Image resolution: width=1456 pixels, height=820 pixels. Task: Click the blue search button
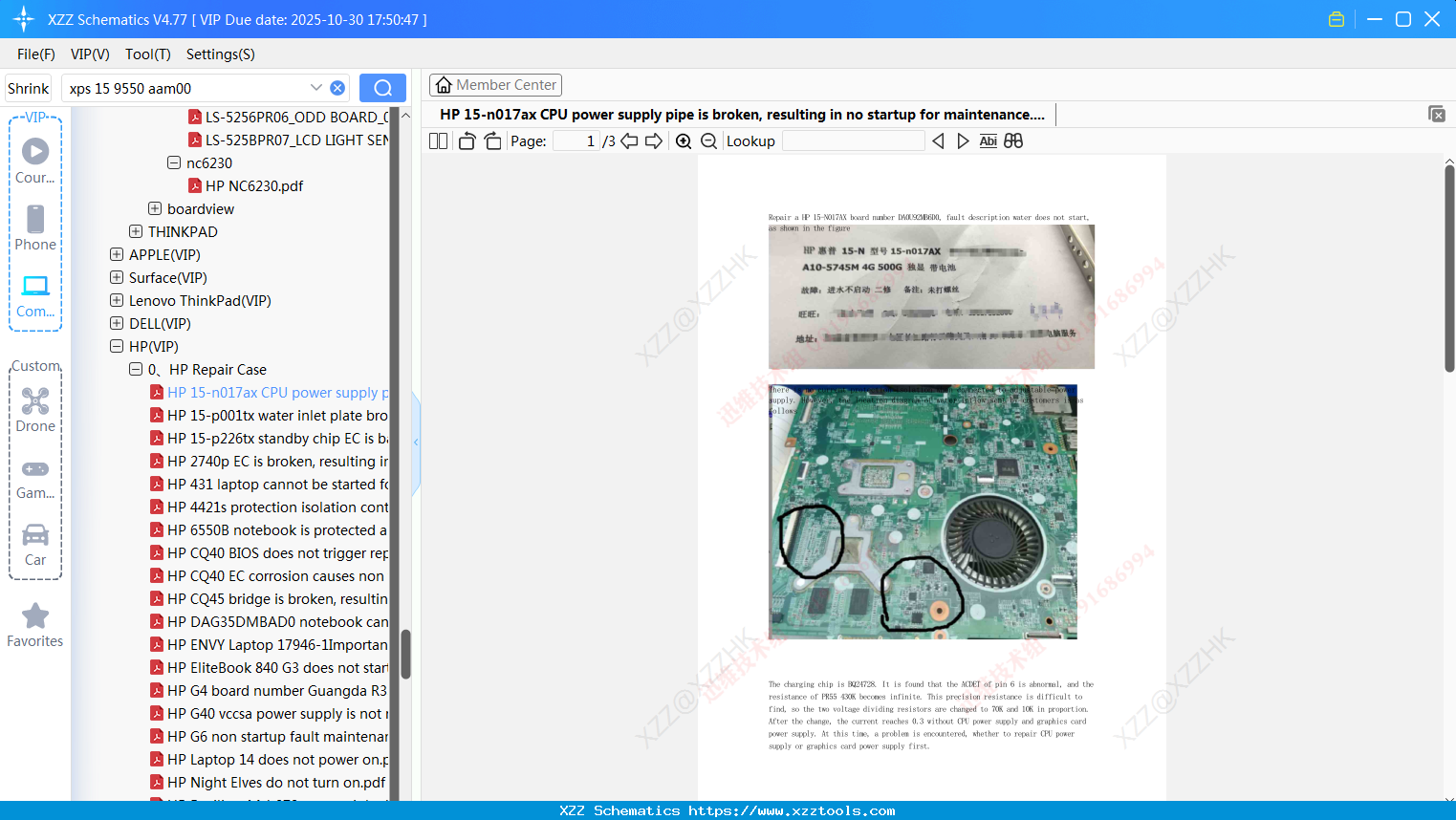[x=382, y=88]
